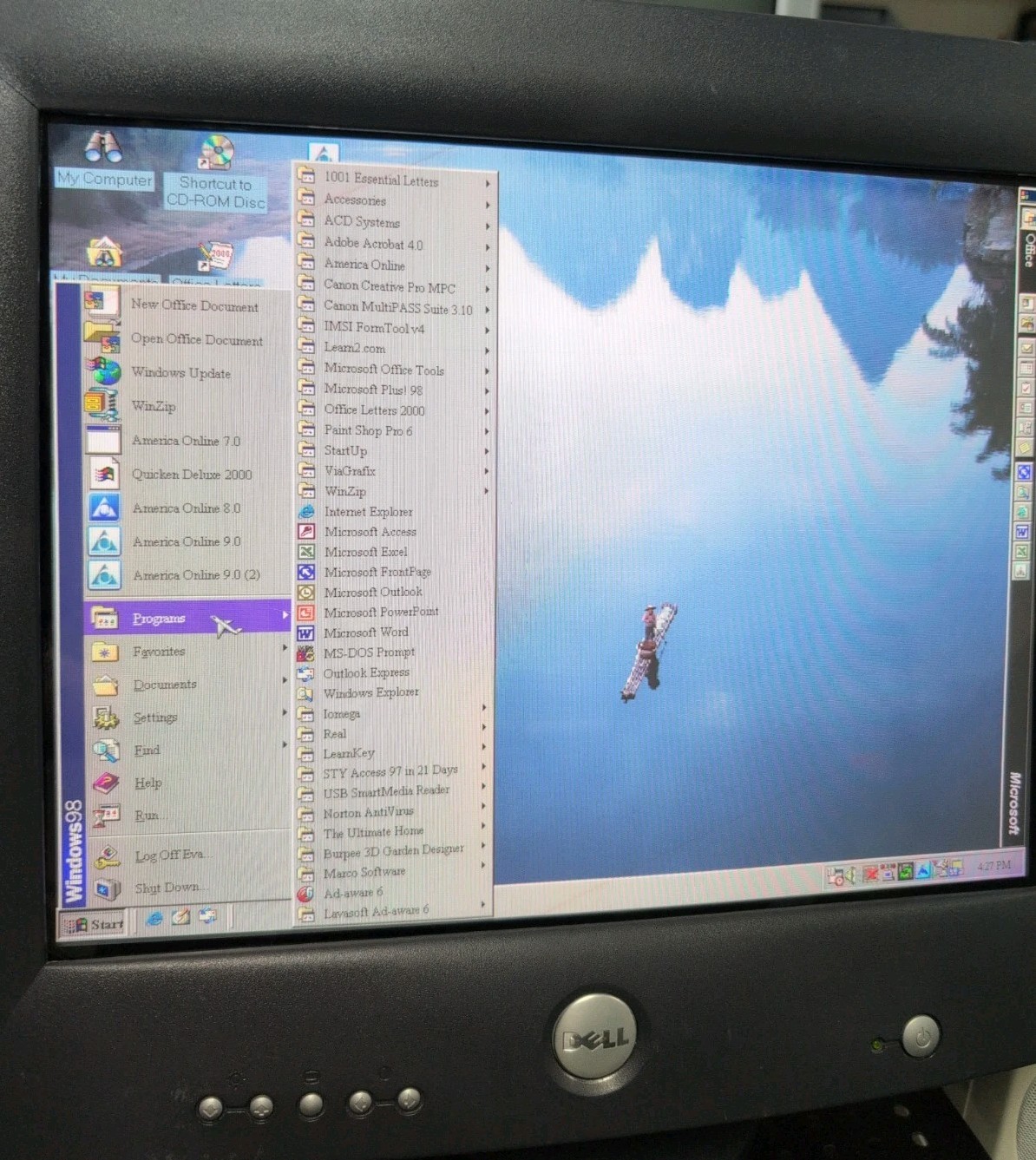Open the Canon Creative Pro MPC folder
Image resolution: width=1036 pixels, height=1160 pixels.
[396, 285]
